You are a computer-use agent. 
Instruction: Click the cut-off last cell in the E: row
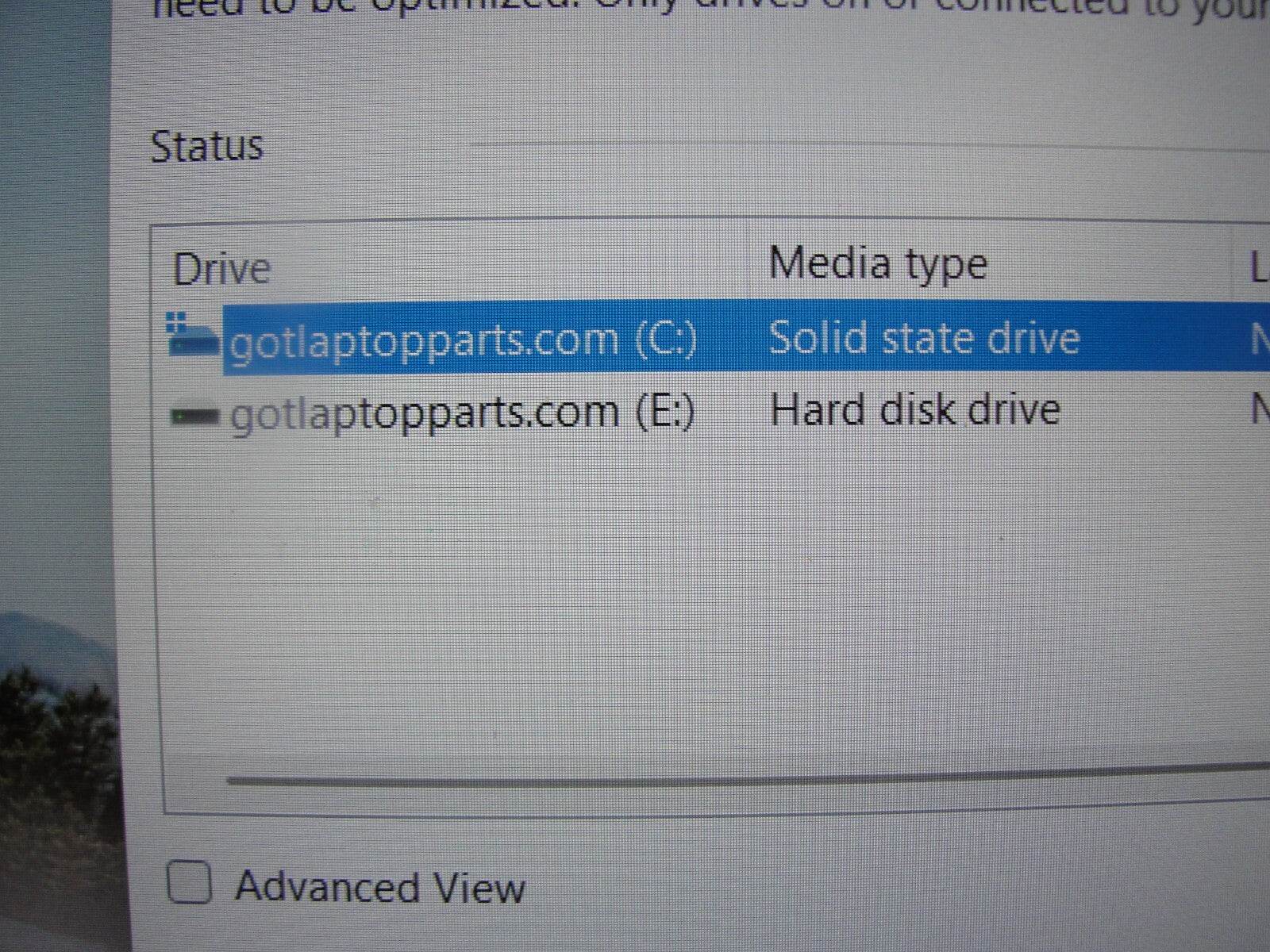click(1260, 409)
